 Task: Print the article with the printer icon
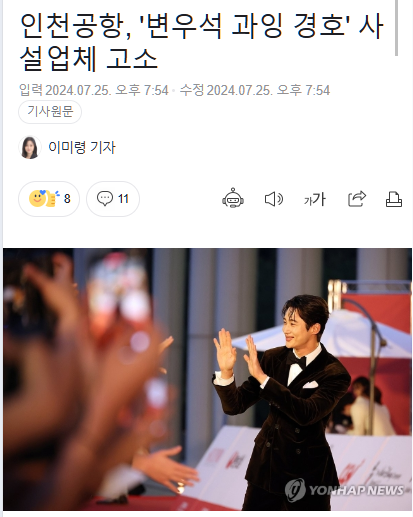[x=394, y=199]
